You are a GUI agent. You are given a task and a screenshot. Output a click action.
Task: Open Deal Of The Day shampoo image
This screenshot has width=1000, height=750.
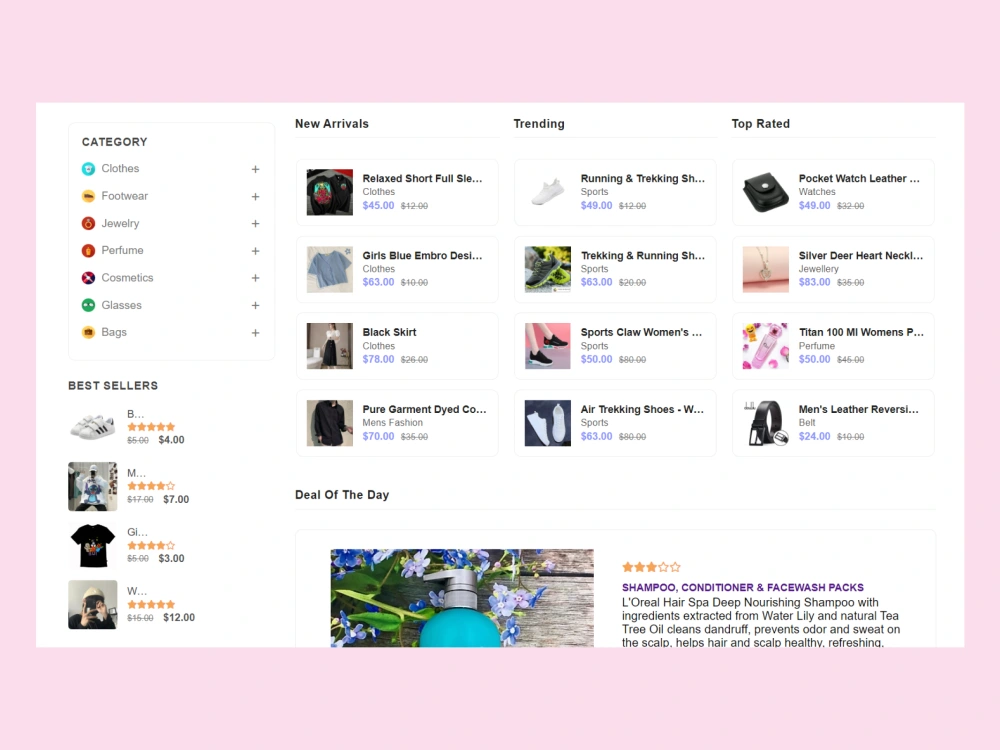pyautogui.click(x=462, y=598)
